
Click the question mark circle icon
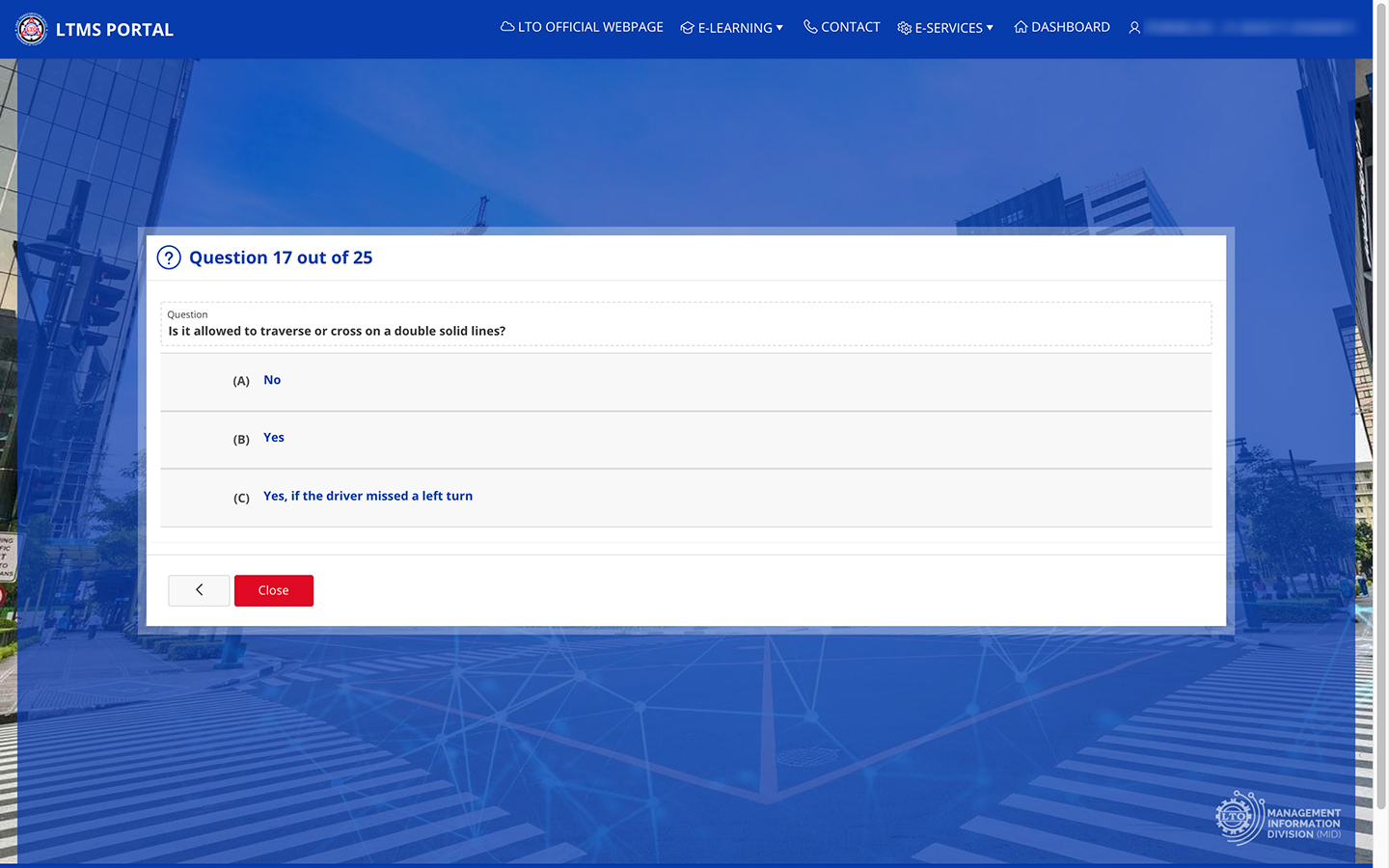169,258
